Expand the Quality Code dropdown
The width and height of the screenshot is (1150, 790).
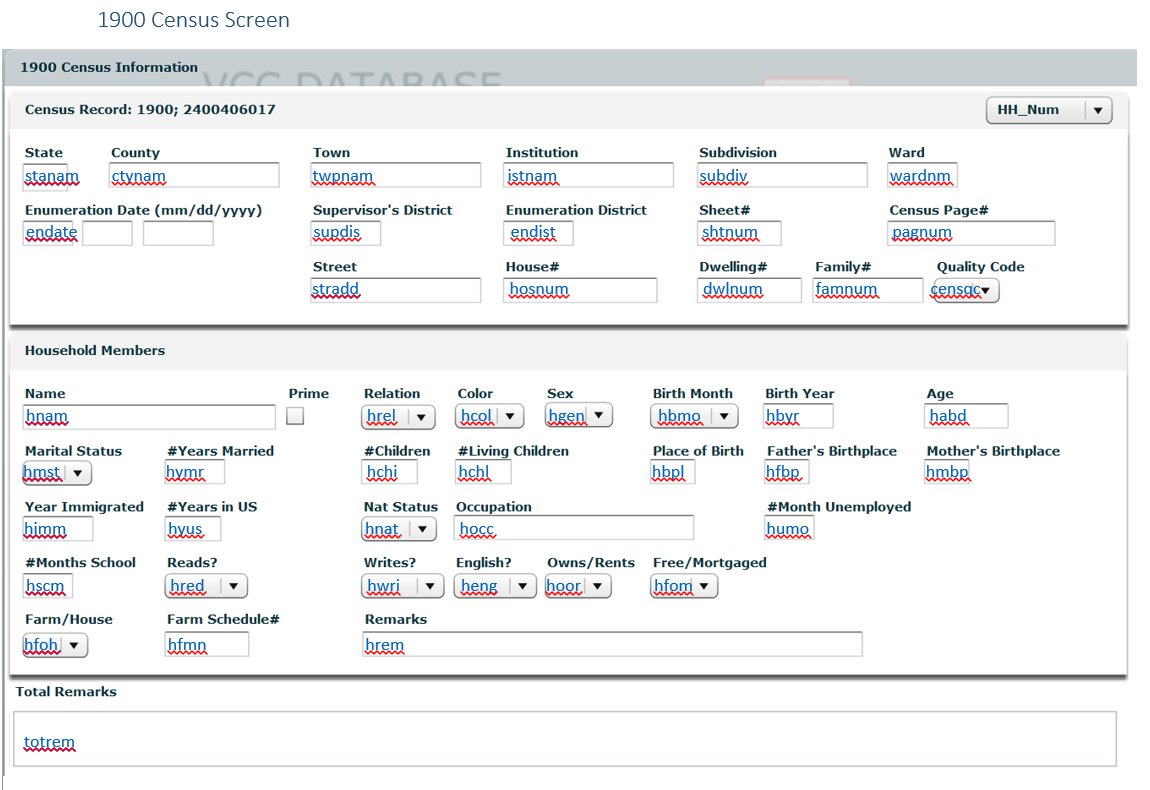click(966, 291)
